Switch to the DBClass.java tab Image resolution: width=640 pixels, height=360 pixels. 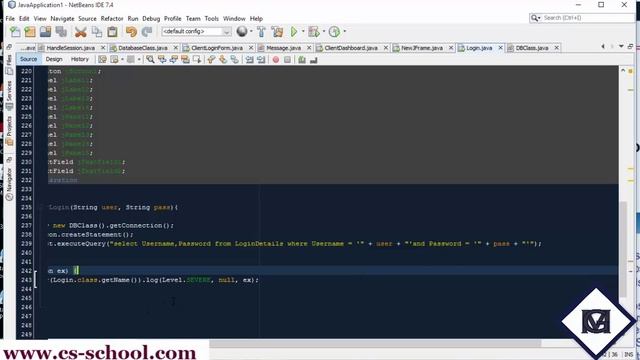pyautogui.click(x=532, y=48)
